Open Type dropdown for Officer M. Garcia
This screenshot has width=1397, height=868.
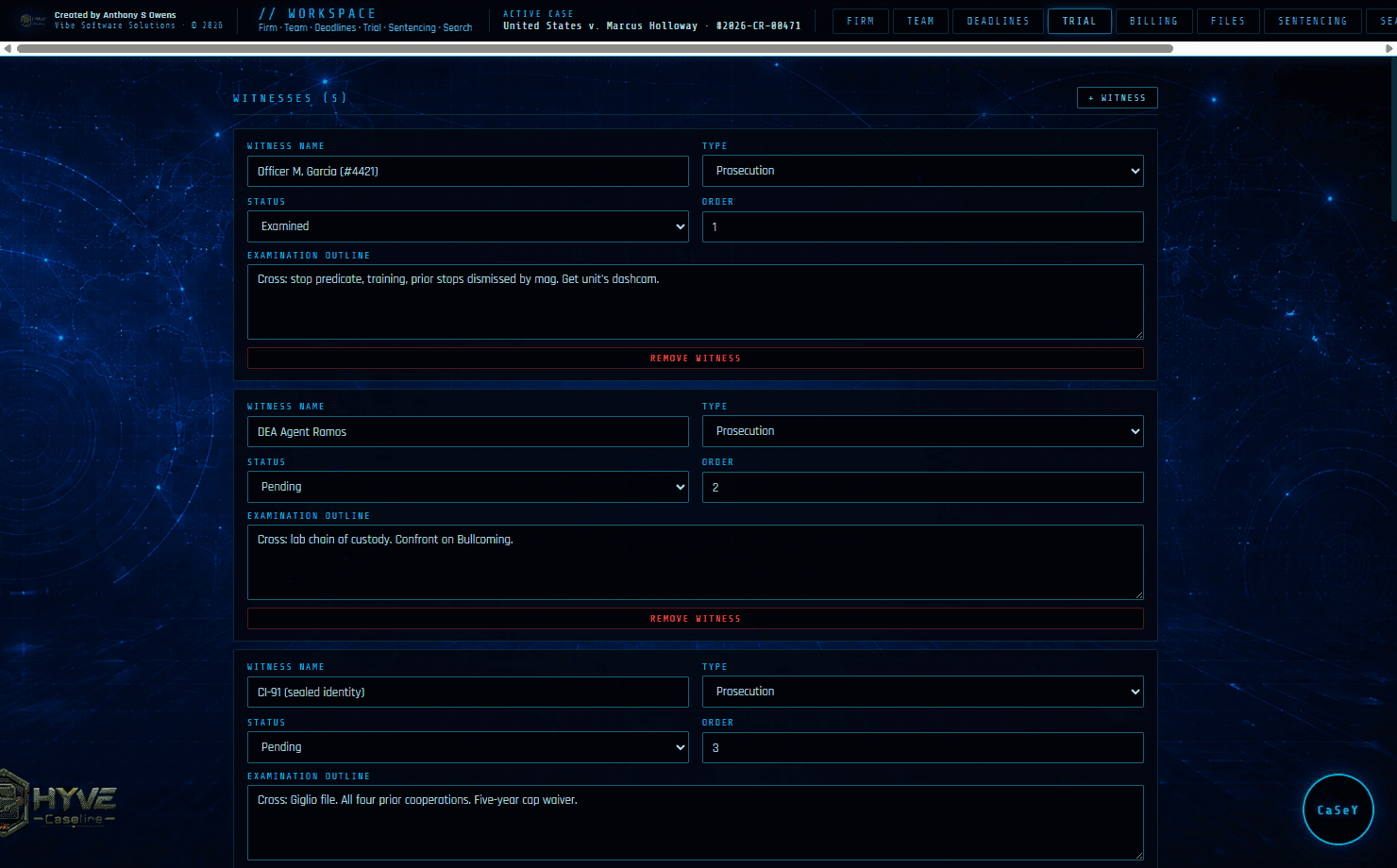pos(923,171)
